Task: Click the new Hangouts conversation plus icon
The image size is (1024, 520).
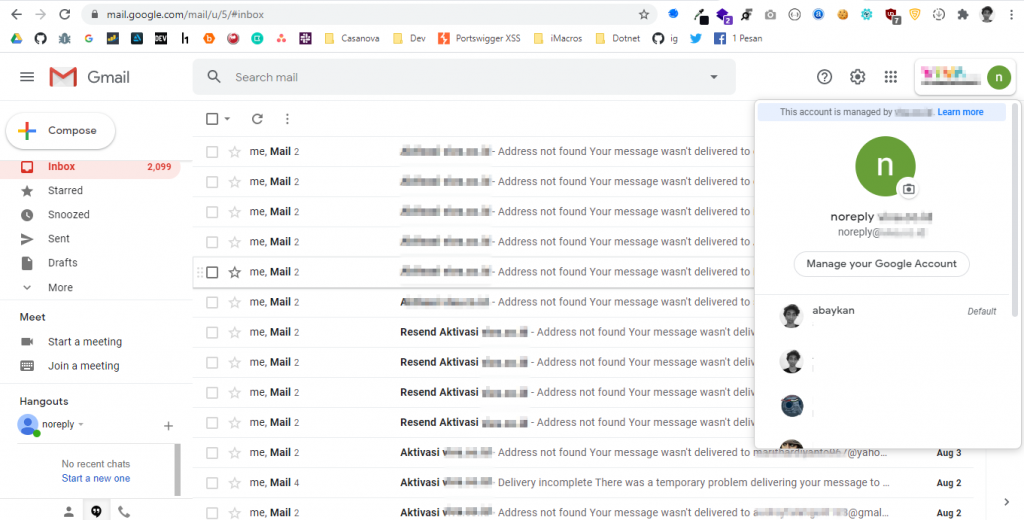Action: click(168, 425)
